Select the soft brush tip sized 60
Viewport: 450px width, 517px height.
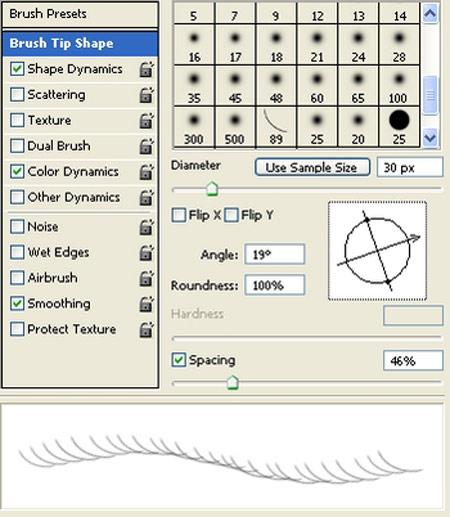pyautogui.click(x=317, y=86)
